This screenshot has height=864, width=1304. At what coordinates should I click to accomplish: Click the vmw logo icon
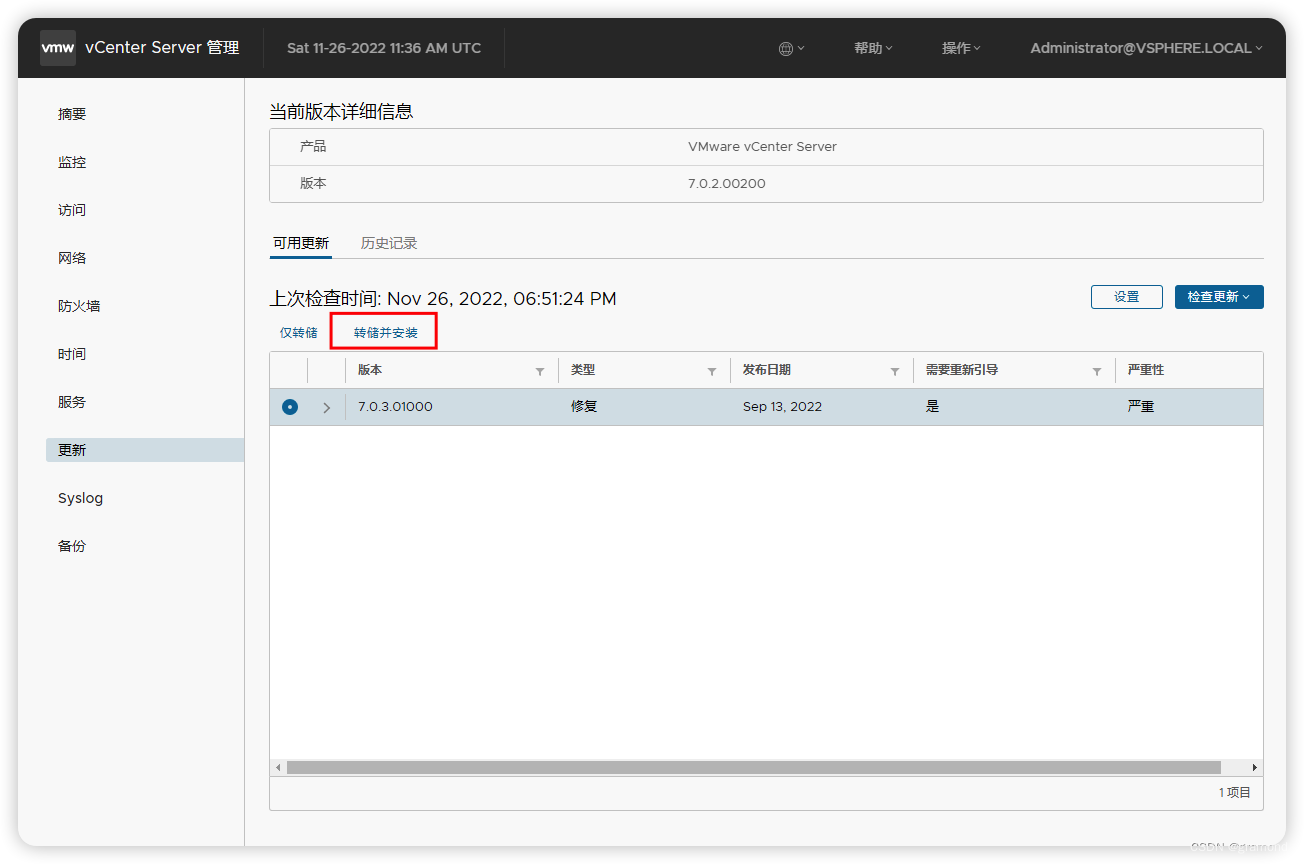coord(58,48)
